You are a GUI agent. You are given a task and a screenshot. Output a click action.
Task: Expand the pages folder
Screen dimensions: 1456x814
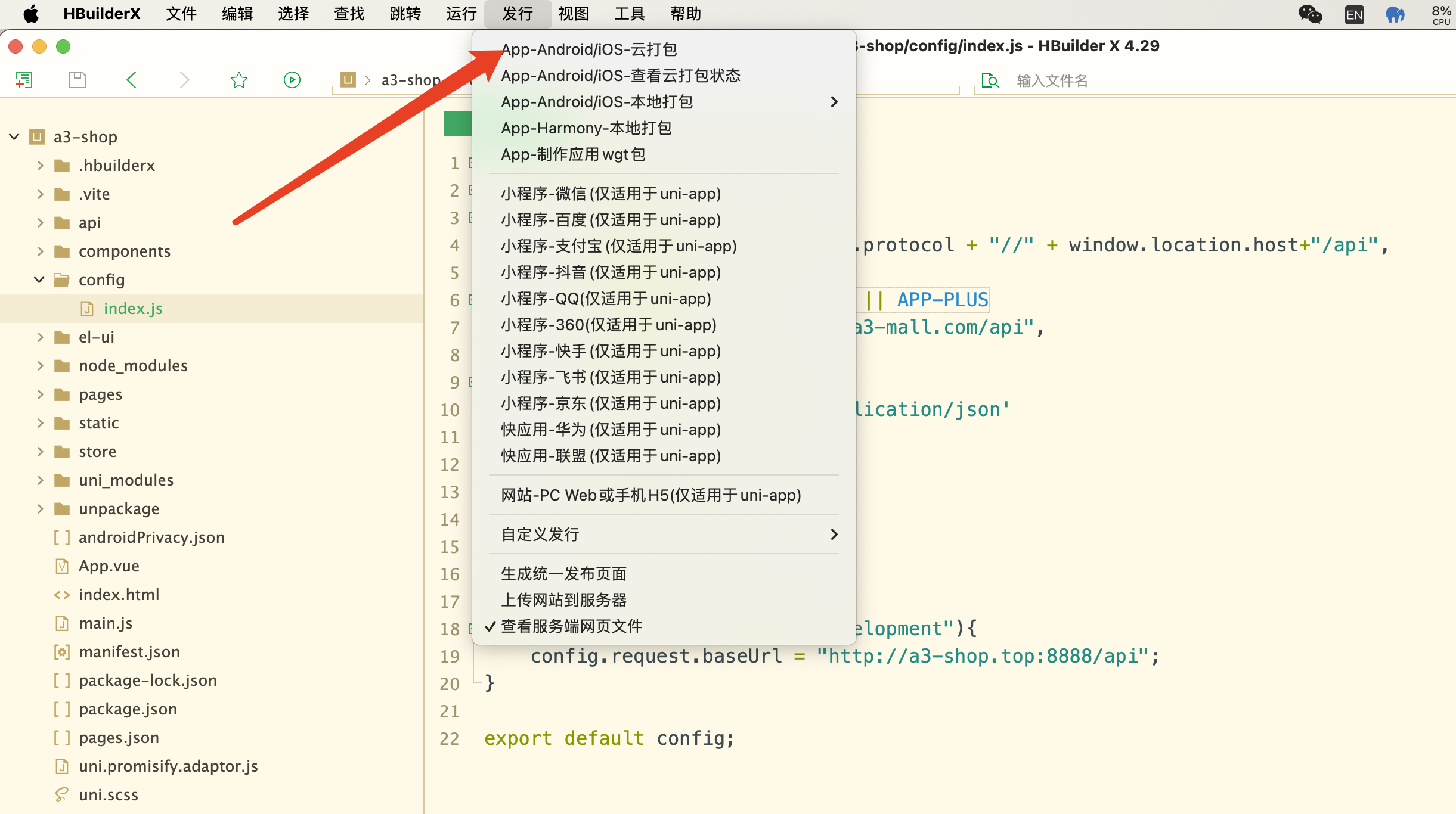tap(40, 394)
